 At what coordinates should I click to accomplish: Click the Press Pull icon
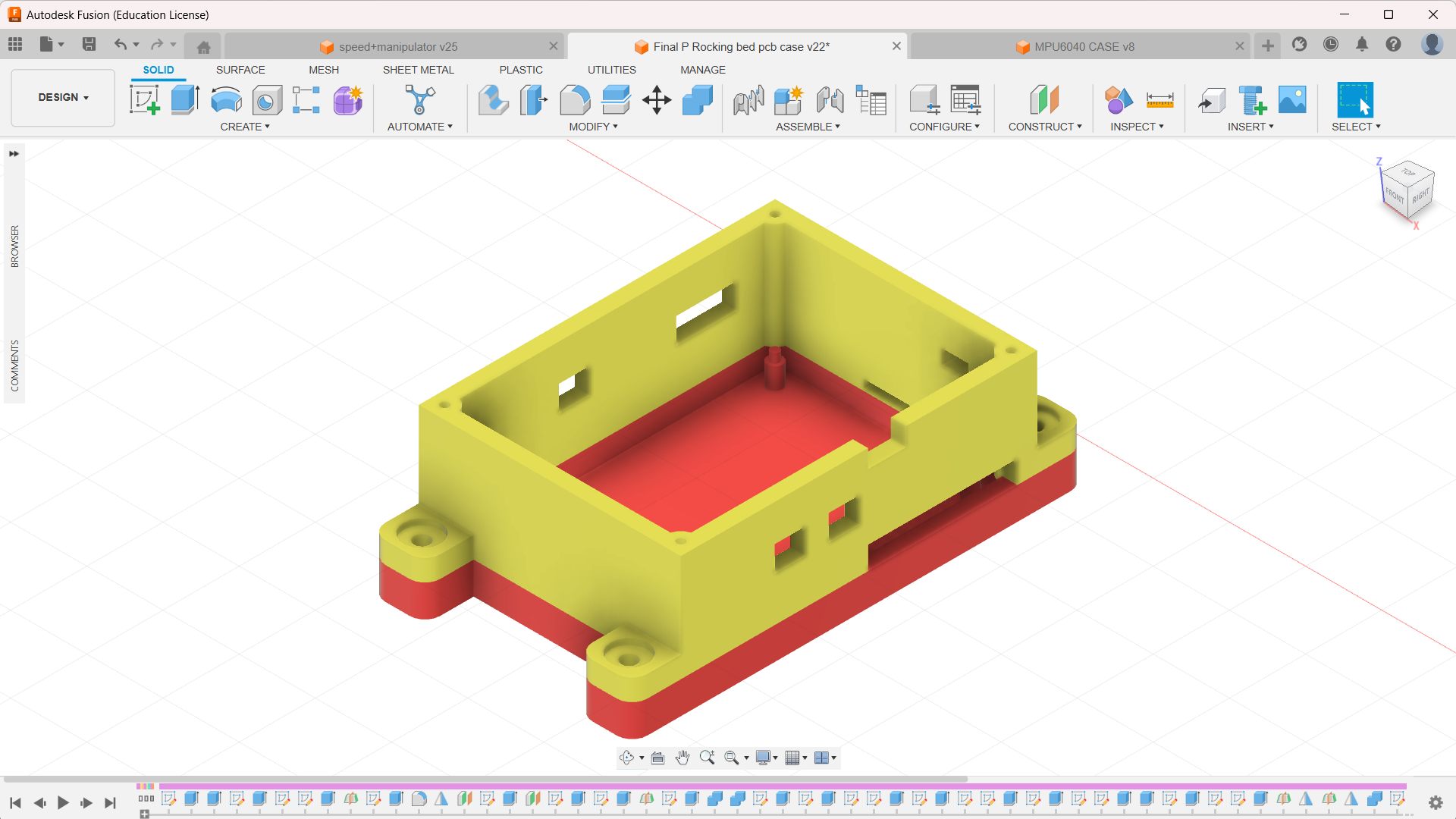pos(493,100)
